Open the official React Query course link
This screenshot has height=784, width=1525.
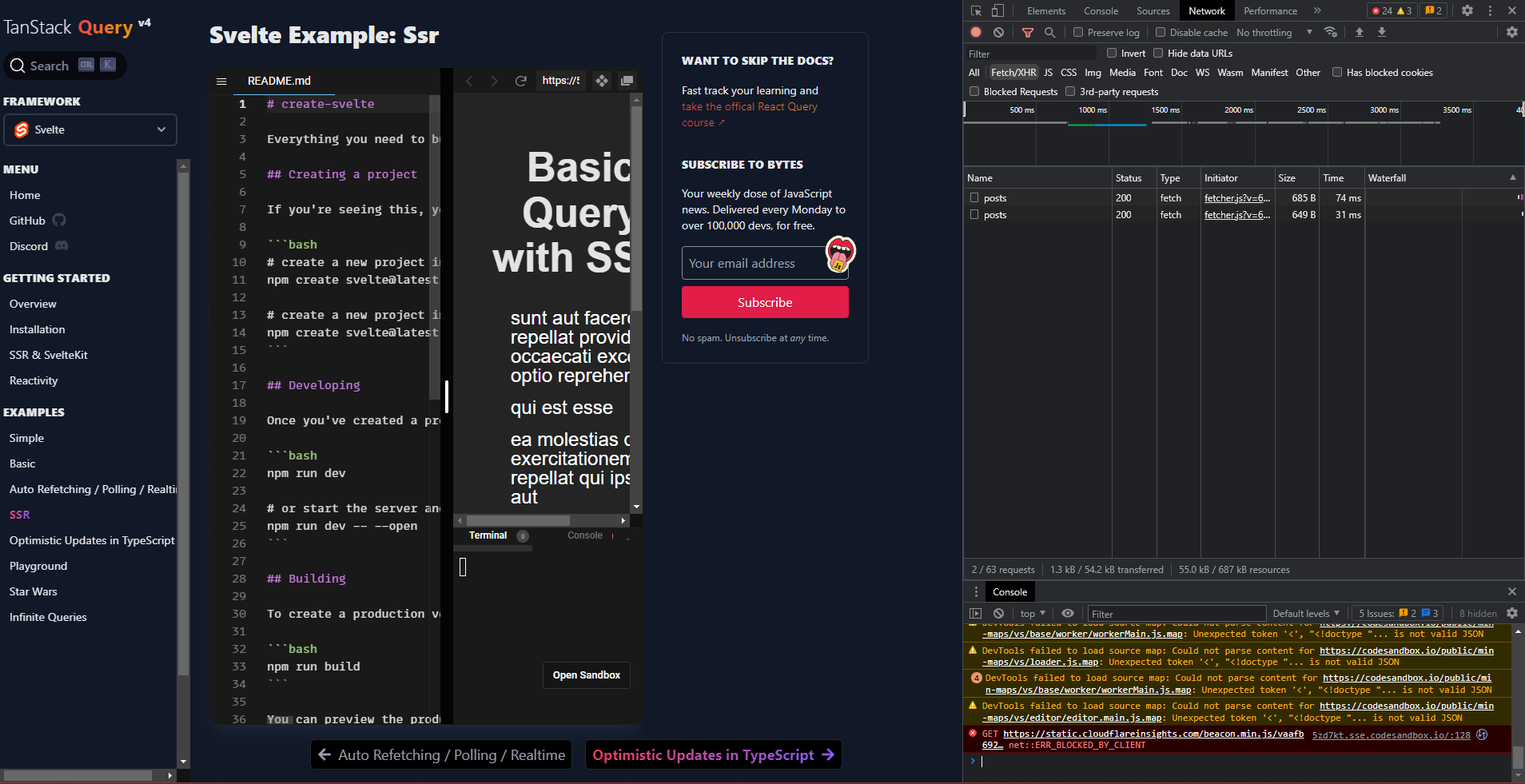pyautogui.click(x=750, y=114)
